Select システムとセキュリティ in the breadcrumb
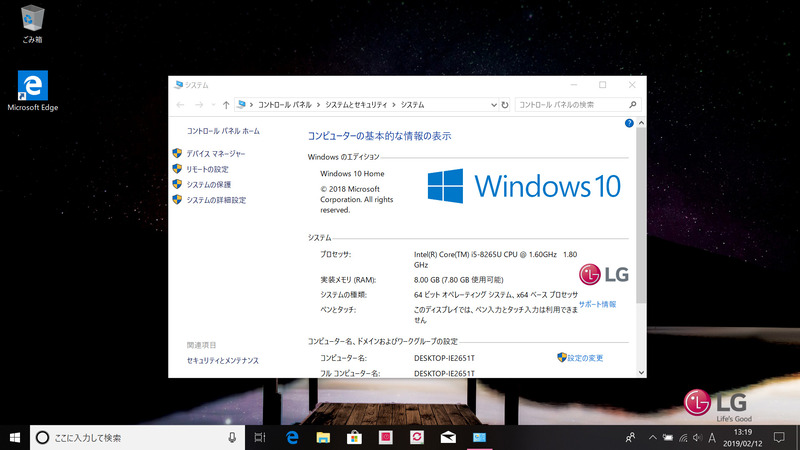Image resolution: width=800 pixels, height=450 pixels. [356, 105]
